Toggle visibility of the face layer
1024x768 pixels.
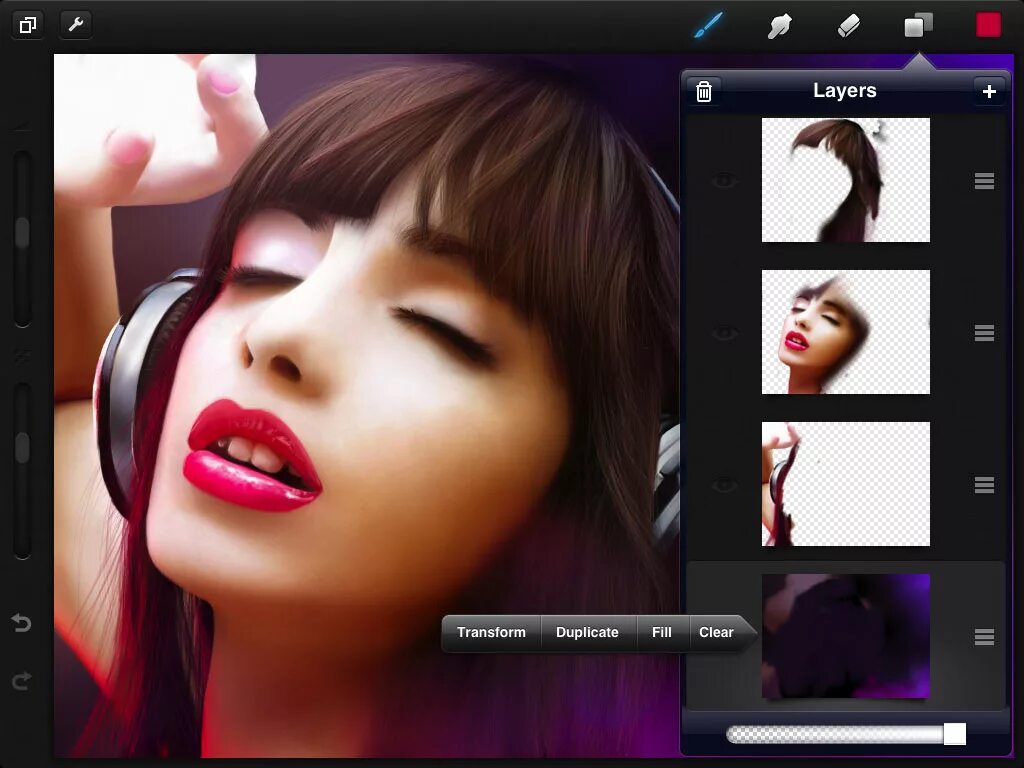point(724,333)
